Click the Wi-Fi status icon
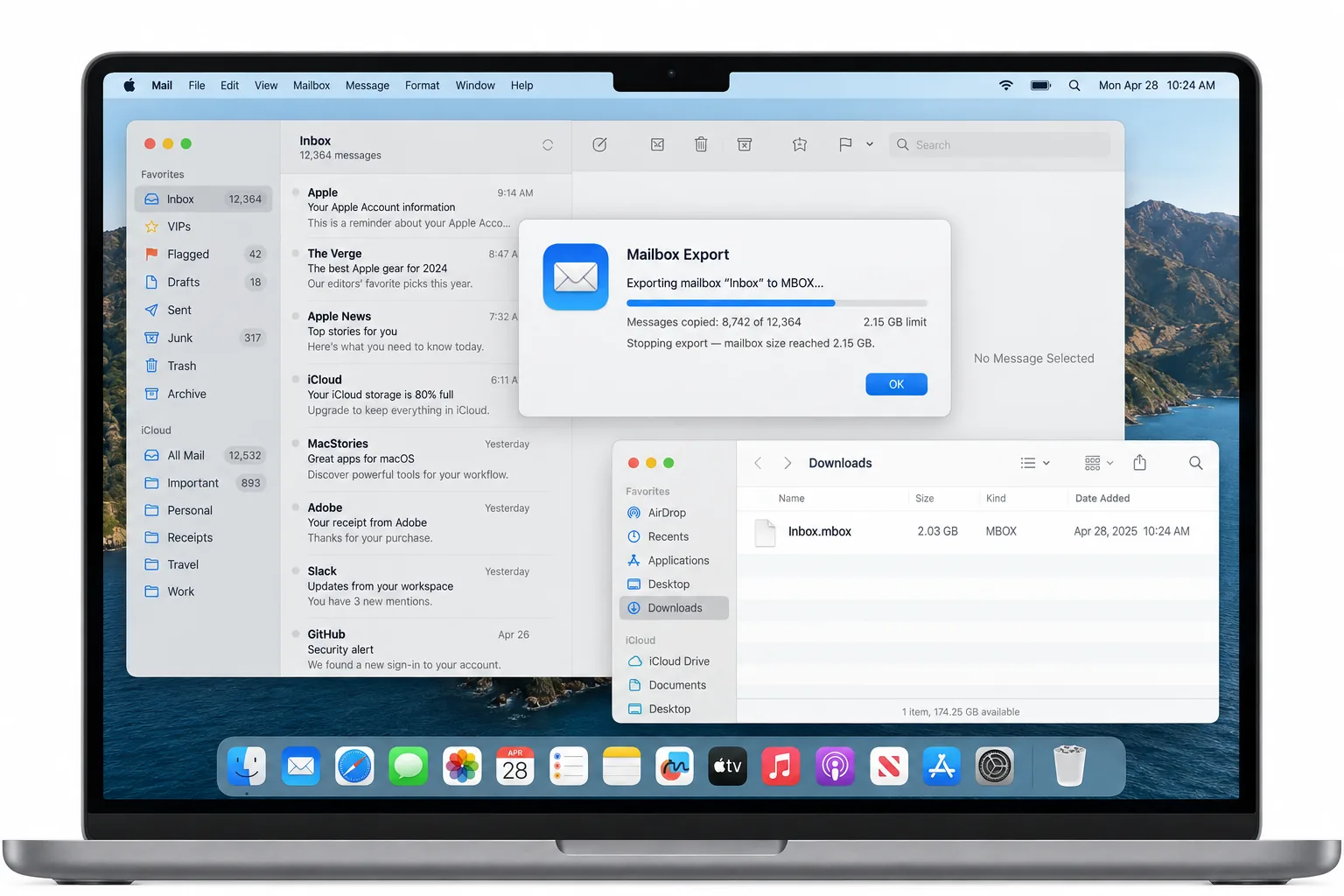The height and width of the screenshot is (896, 1344). [1006, 85]
